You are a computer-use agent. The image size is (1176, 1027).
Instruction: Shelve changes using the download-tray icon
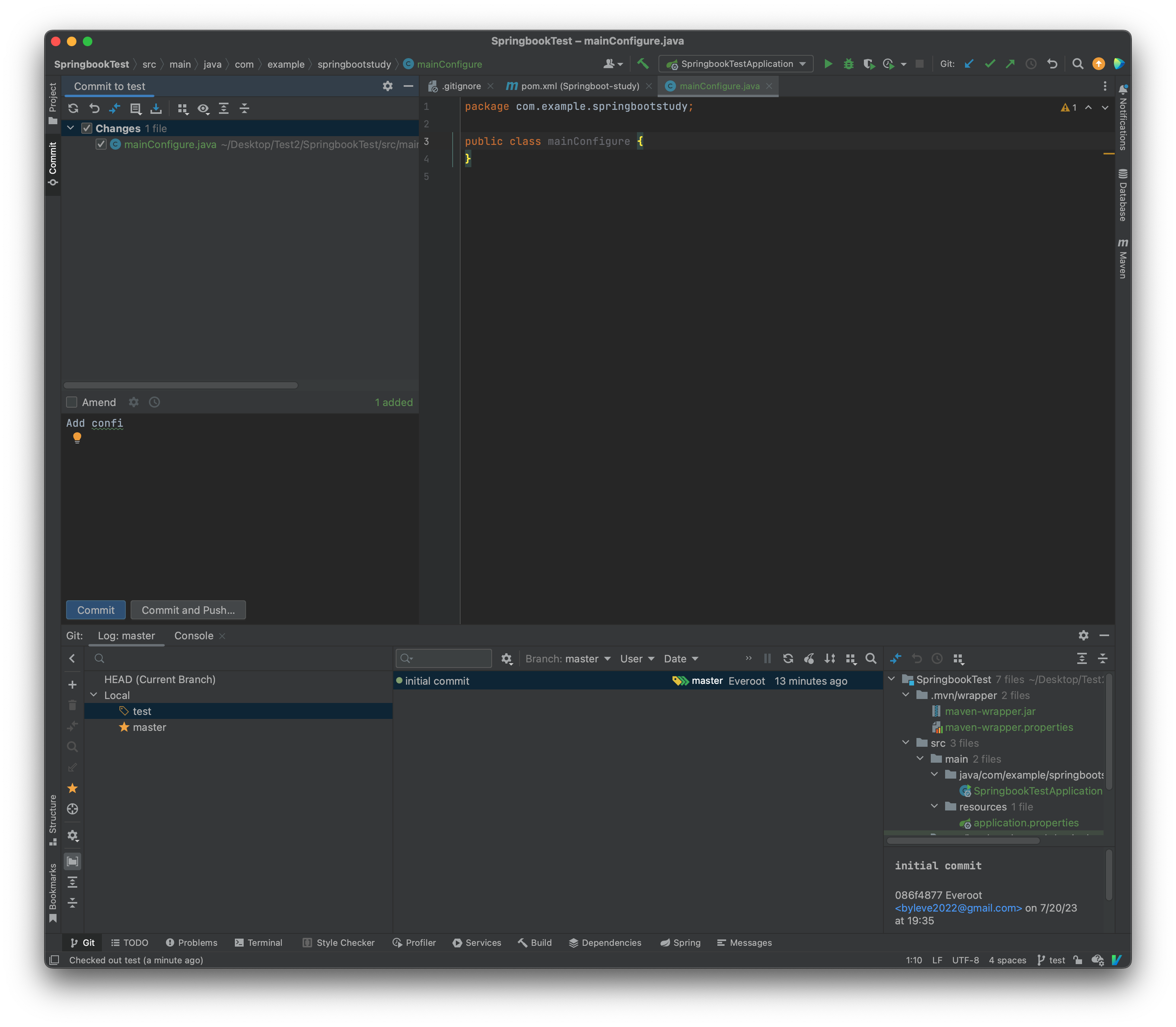pyautogui.click(x=156, y=108)
